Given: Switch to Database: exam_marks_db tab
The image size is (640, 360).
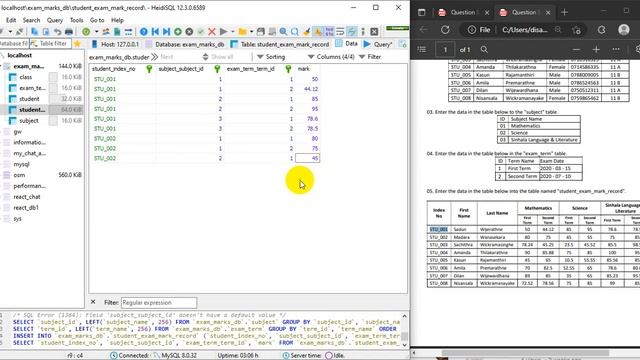Looking at the screenshot, I should point(185,44).
